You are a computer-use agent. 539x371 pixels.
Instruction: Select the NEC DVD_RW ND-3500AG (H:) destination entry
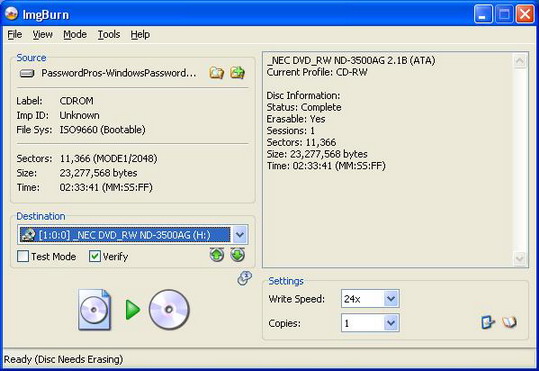pos(124,235)
